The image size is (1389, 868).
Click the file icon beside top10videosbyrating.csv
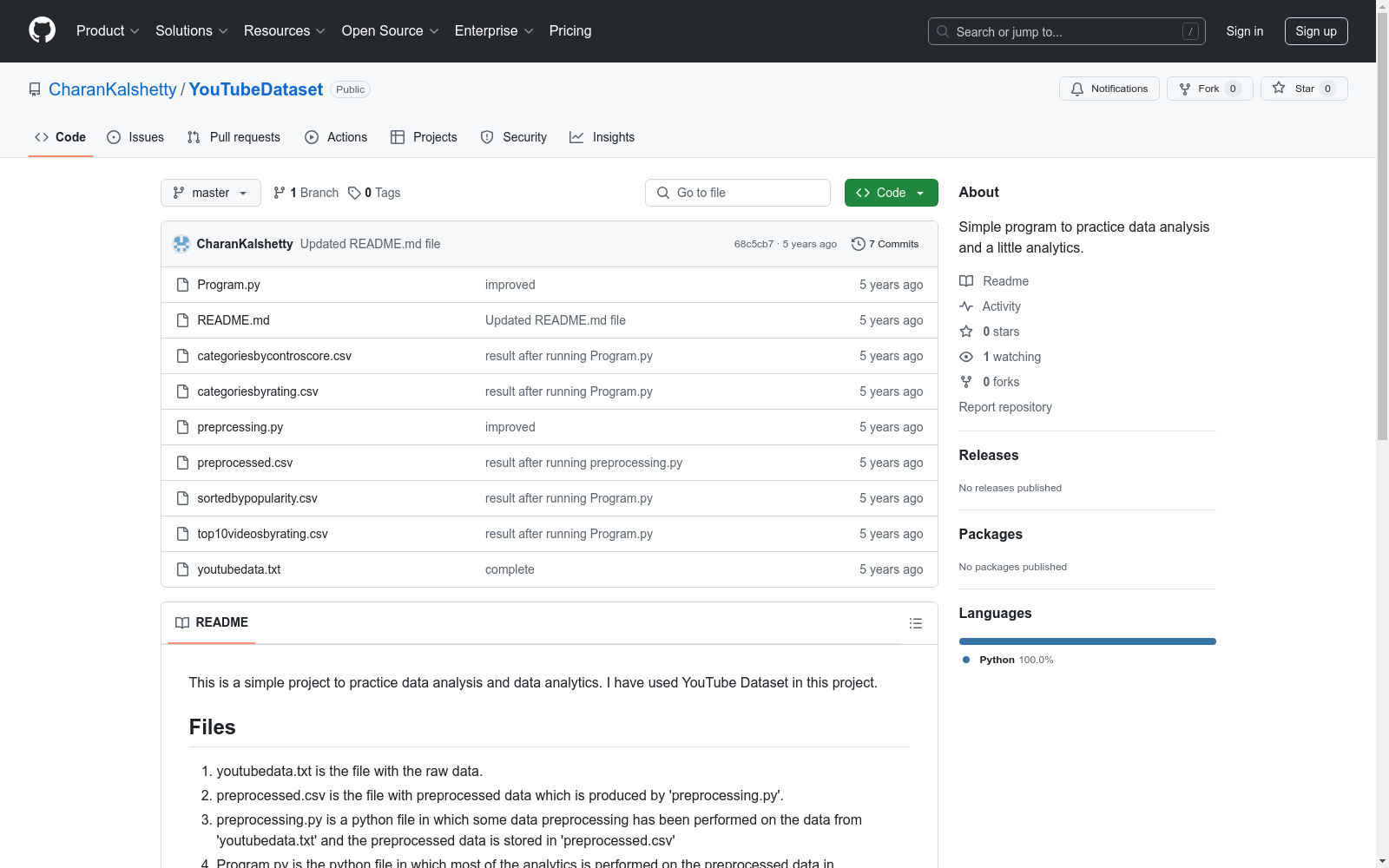pos(182,534)
